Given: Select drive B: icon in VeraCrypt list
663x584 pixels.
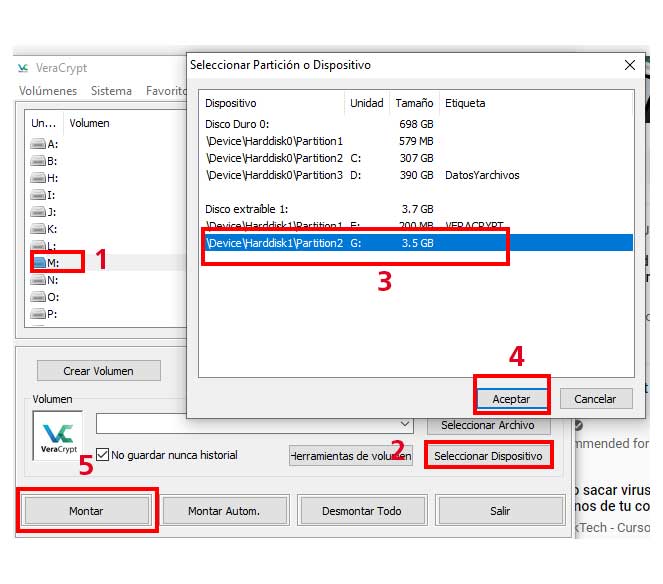Looking at the screenshot, I should tap(38, 161).
